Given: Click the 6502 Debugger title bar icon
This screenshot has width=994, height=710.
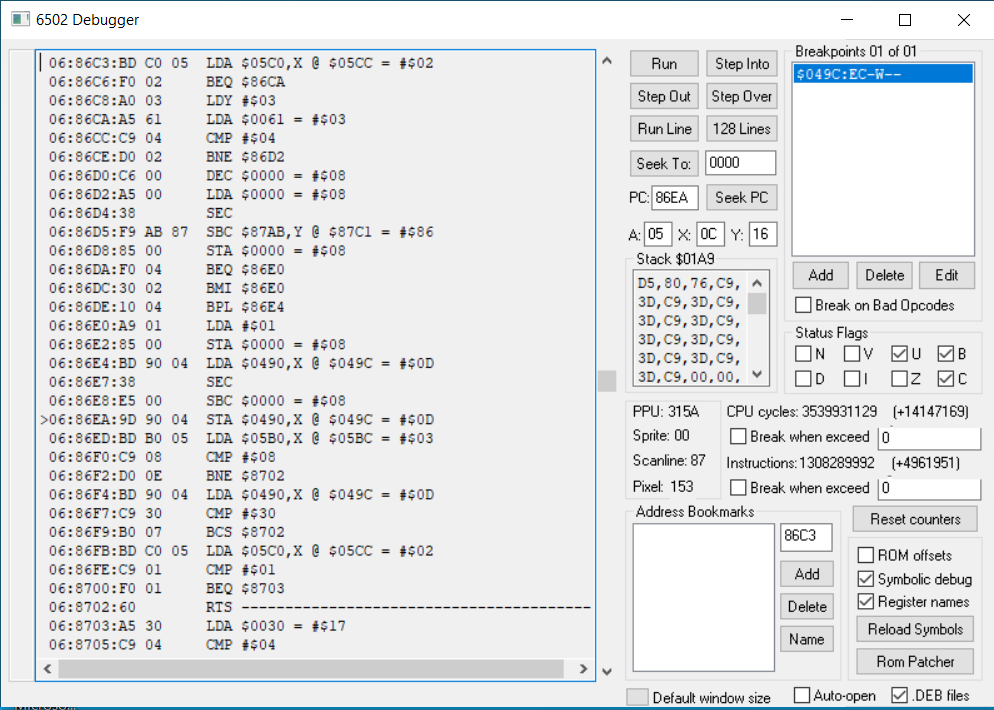Looking at the screenshot, I should click(17, 20).
